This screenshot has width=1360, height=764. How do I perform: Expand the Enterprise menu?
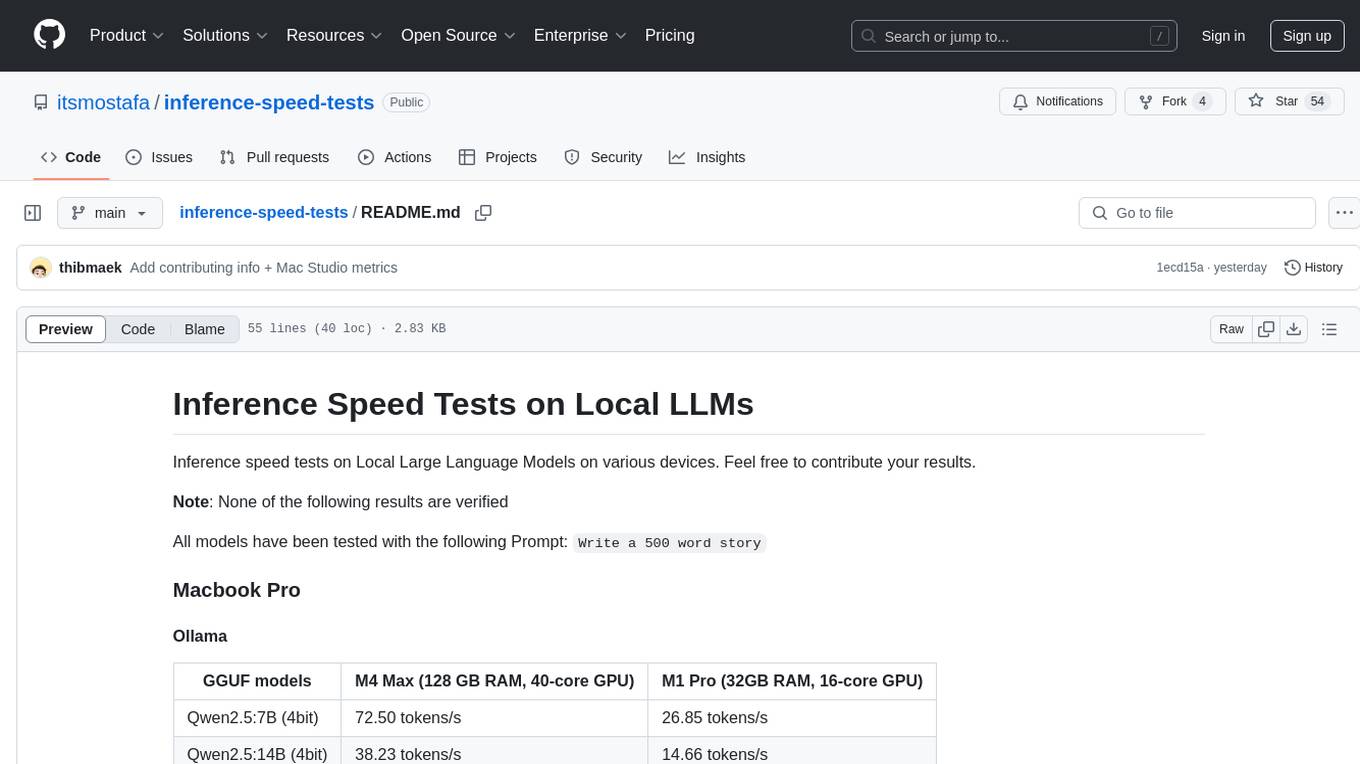point(580,35)
